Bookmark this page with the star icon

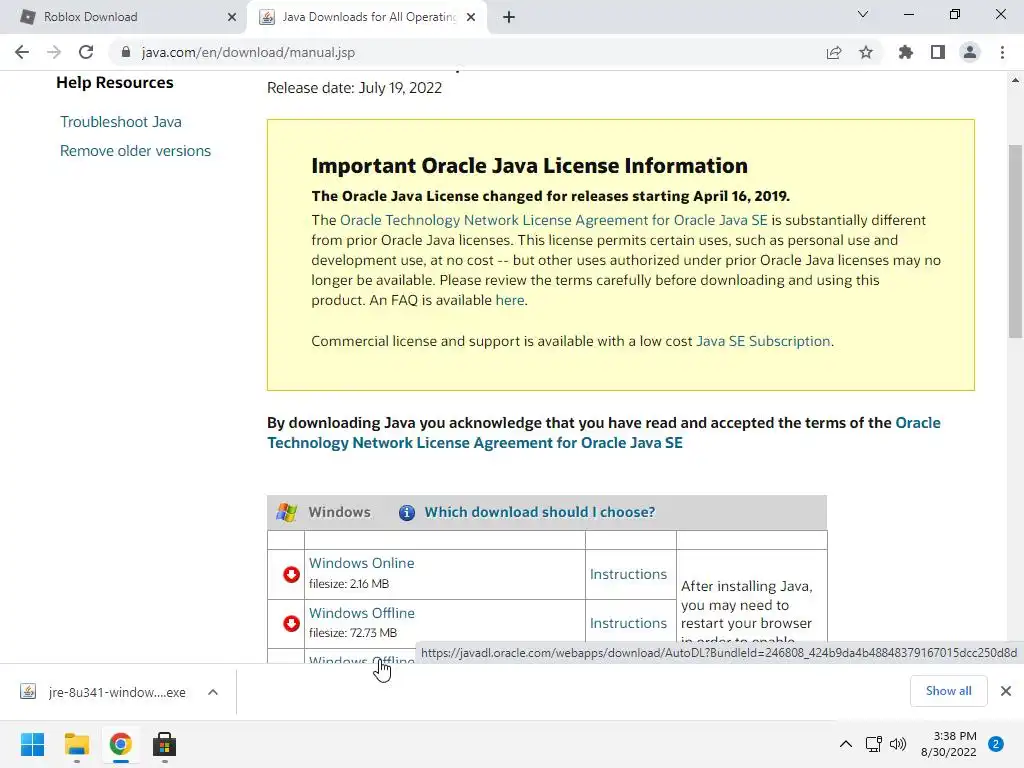pyautogui.click(x=866, y=52)
